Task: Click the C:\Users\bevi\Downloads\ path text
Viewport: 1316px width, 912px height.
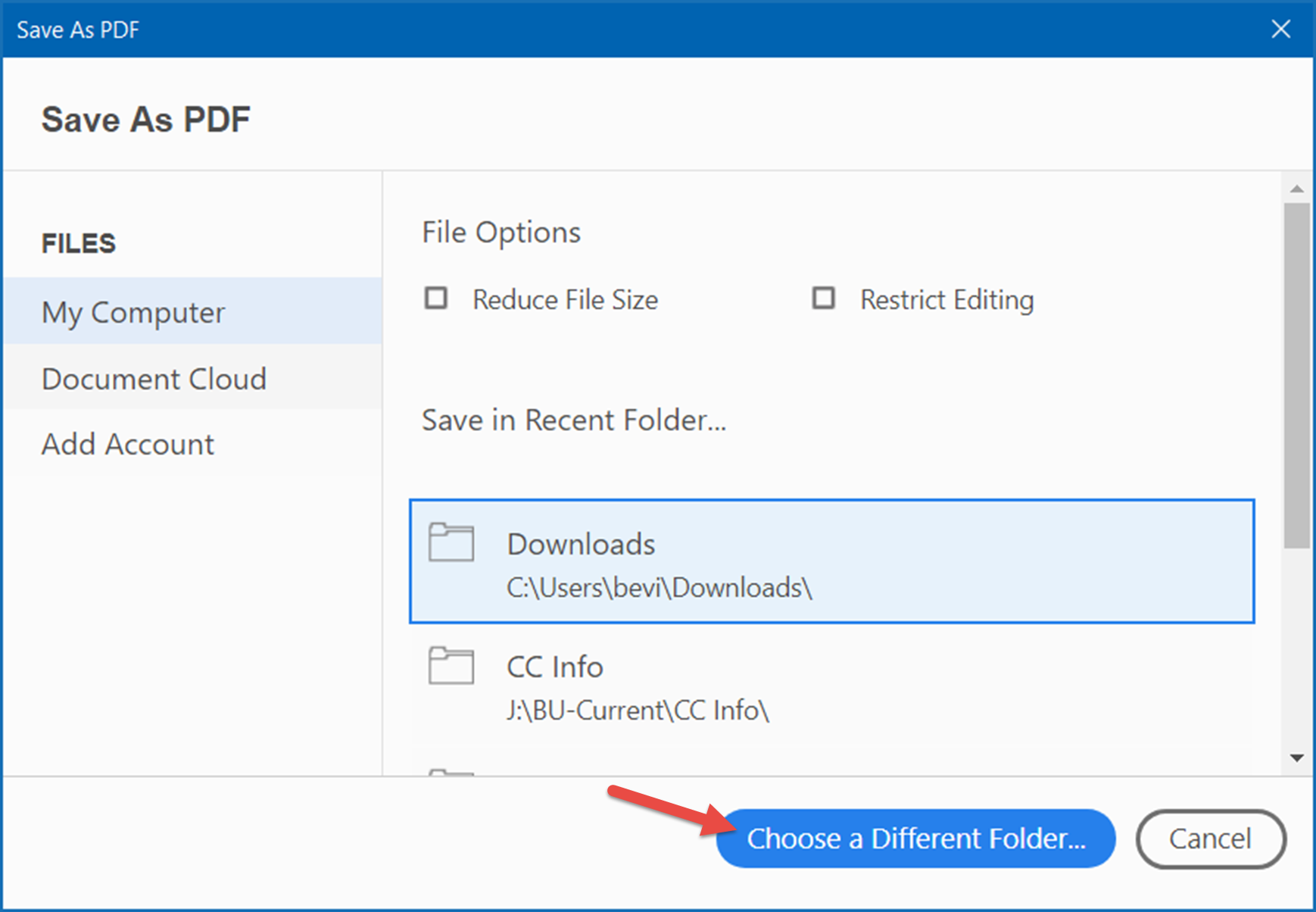Action: (x=659, y=588)
